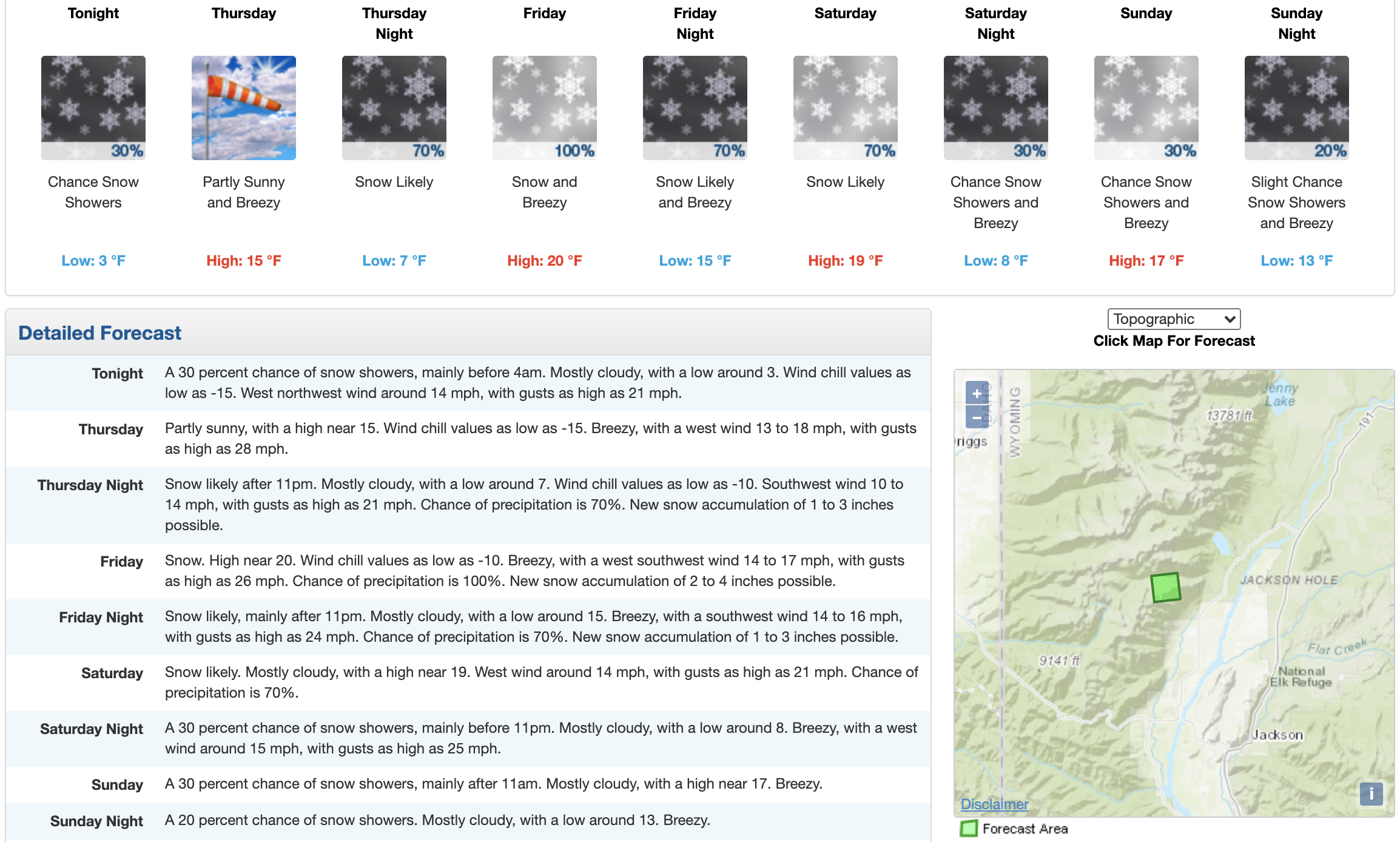Screen dimensions: 1400x842
Task: Click Sunday Night 20% snow icon
Action: 1297,108
